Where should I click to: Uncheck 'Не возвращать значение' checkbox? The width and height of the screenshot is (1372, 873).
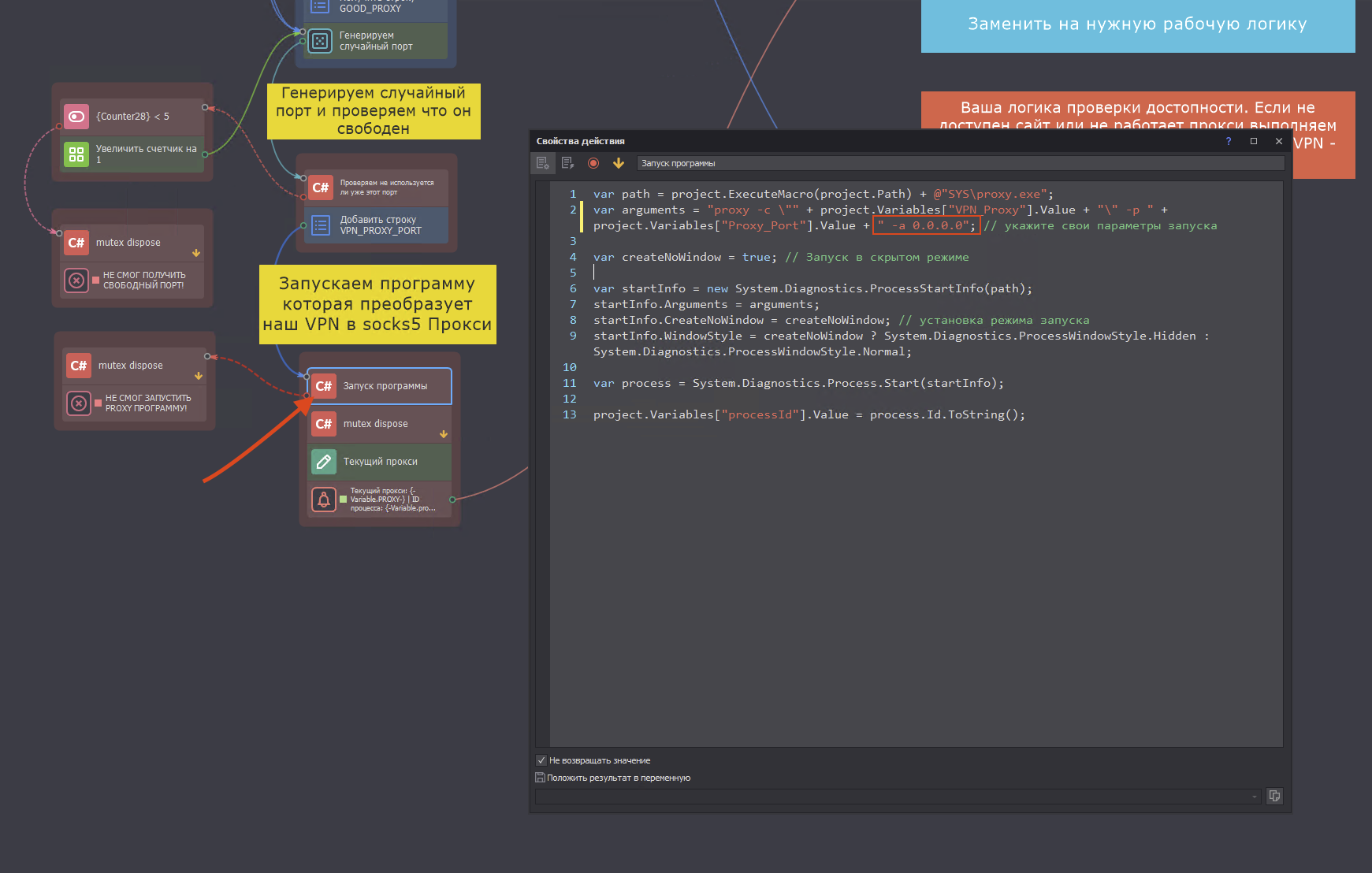[541, 760]
